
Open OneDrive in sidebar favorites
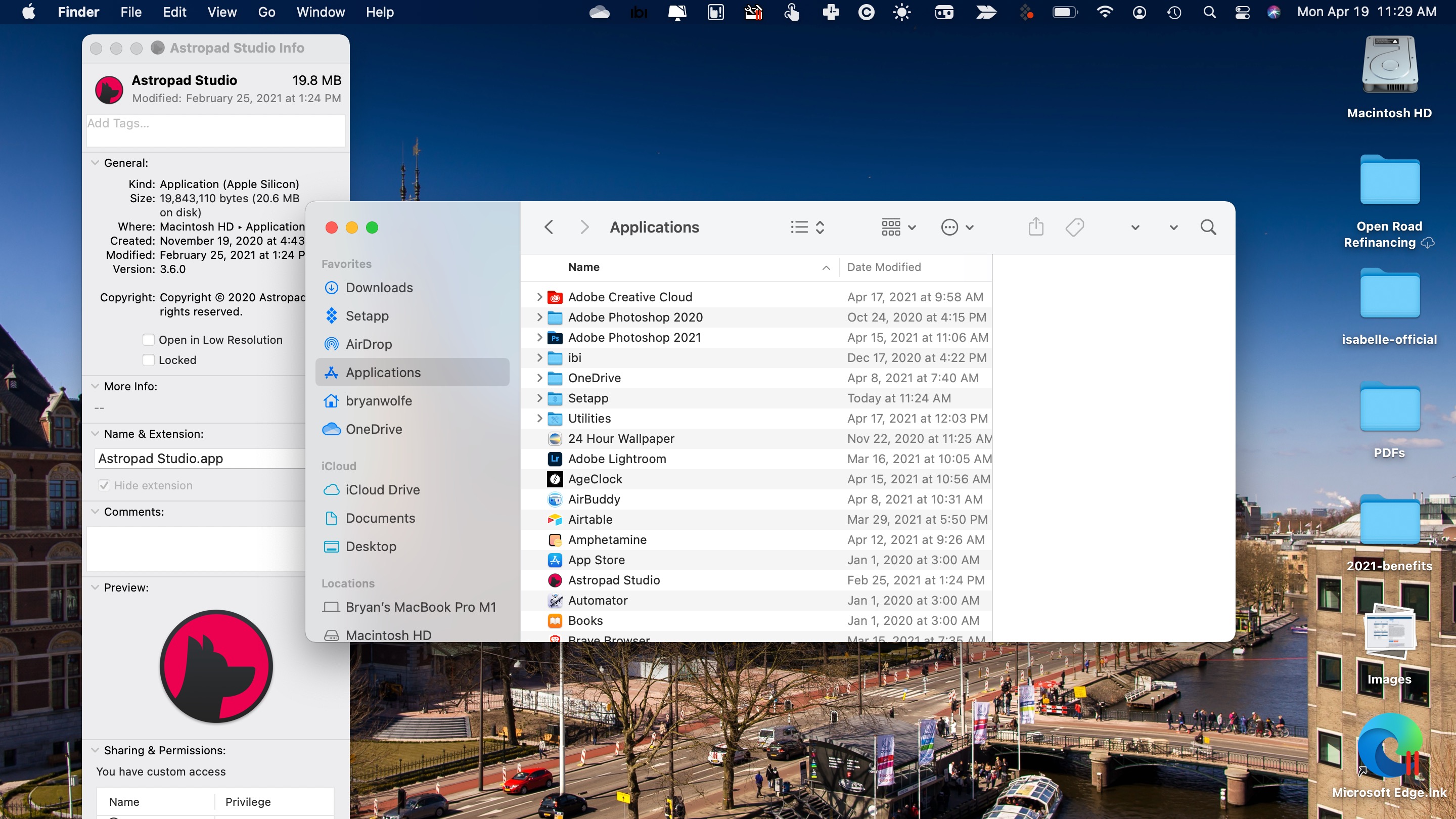(x=412, y=429)
